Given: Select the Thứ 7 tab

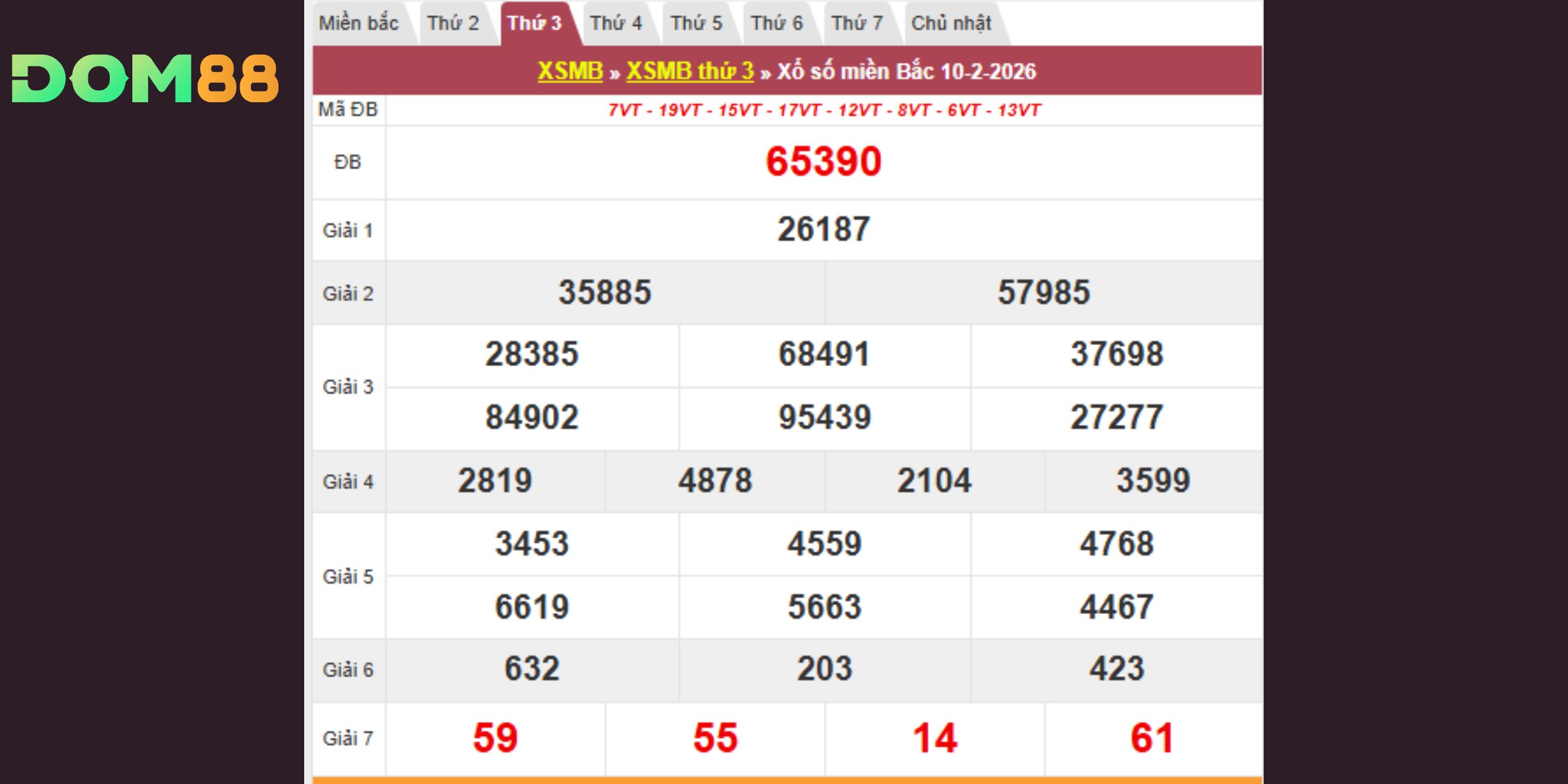Looking at the screenshot, I should [x=857, y=24].
